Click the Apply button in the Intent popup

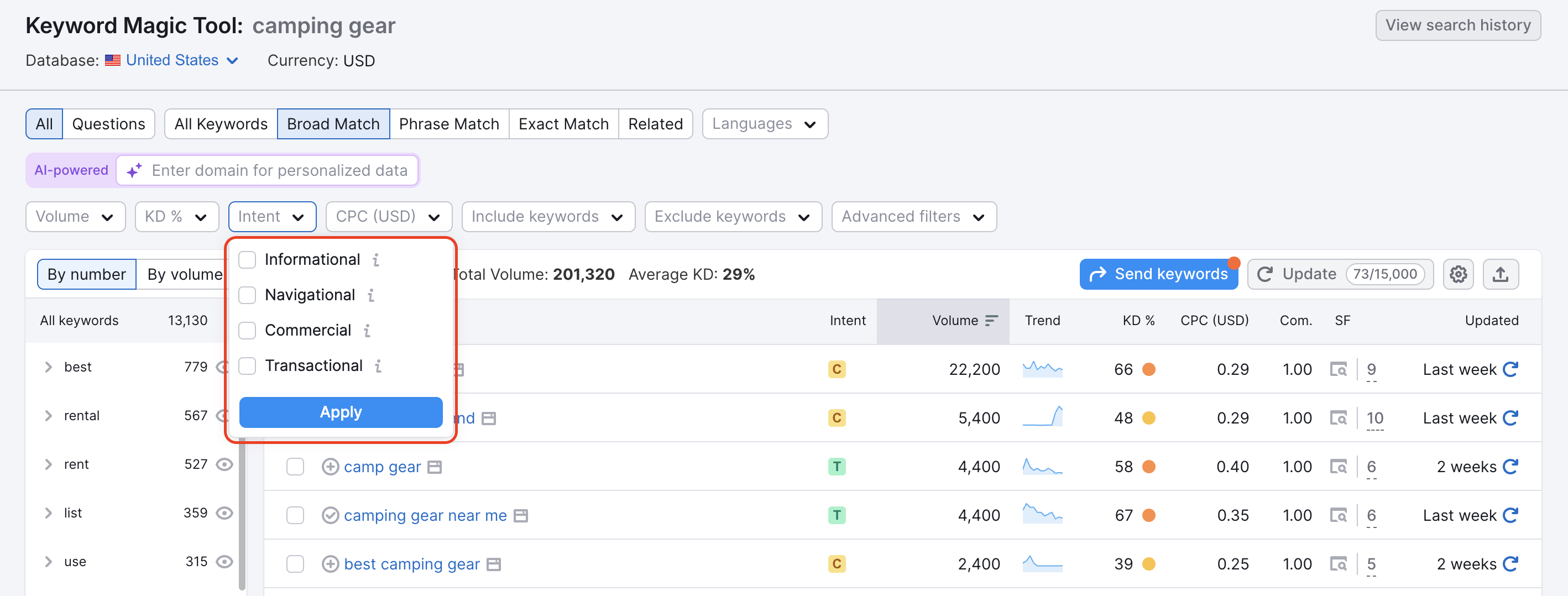click(340, 412)
